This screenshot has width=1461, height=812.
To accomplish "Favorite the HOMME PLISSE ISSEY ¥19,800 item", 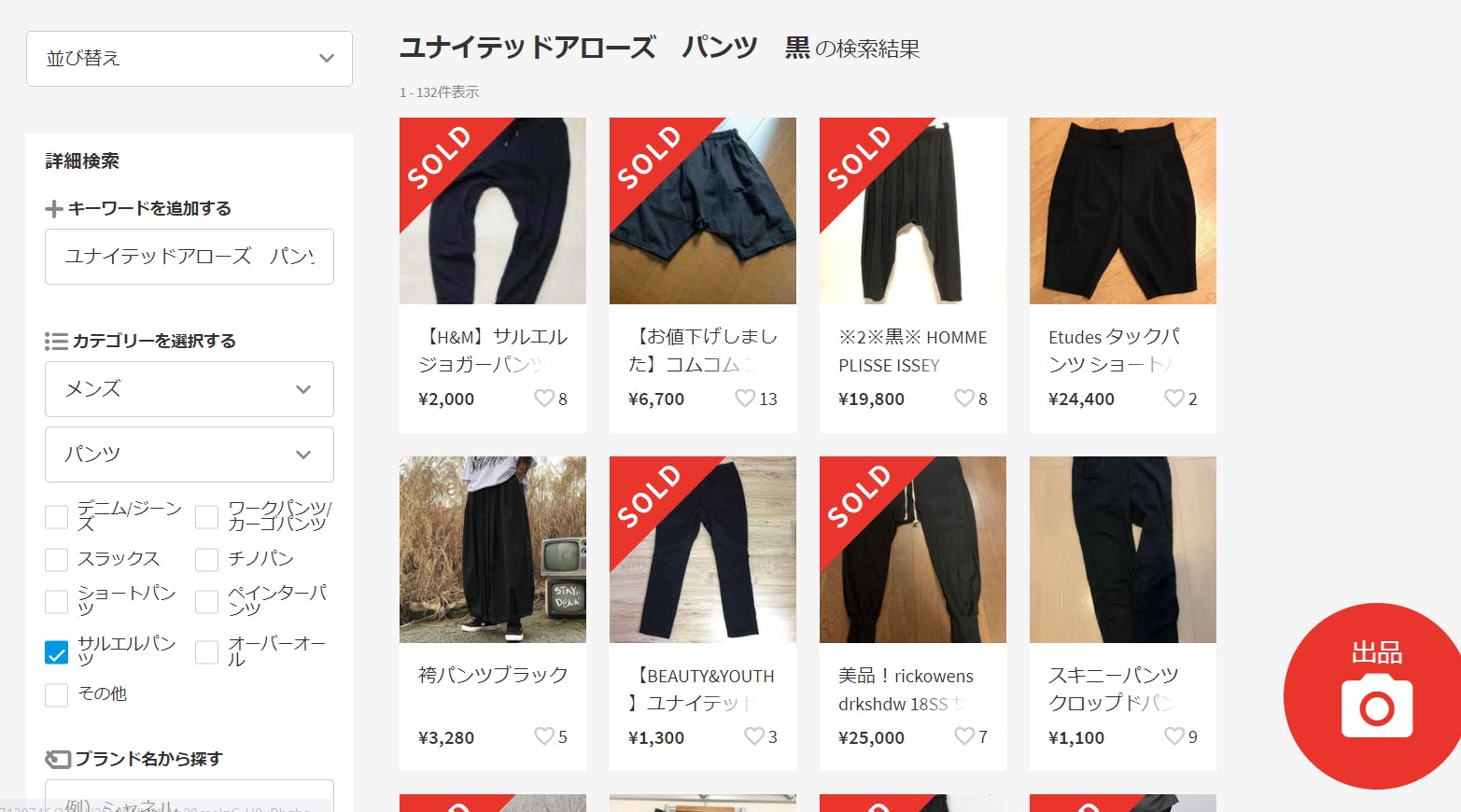I will (963, 399).
